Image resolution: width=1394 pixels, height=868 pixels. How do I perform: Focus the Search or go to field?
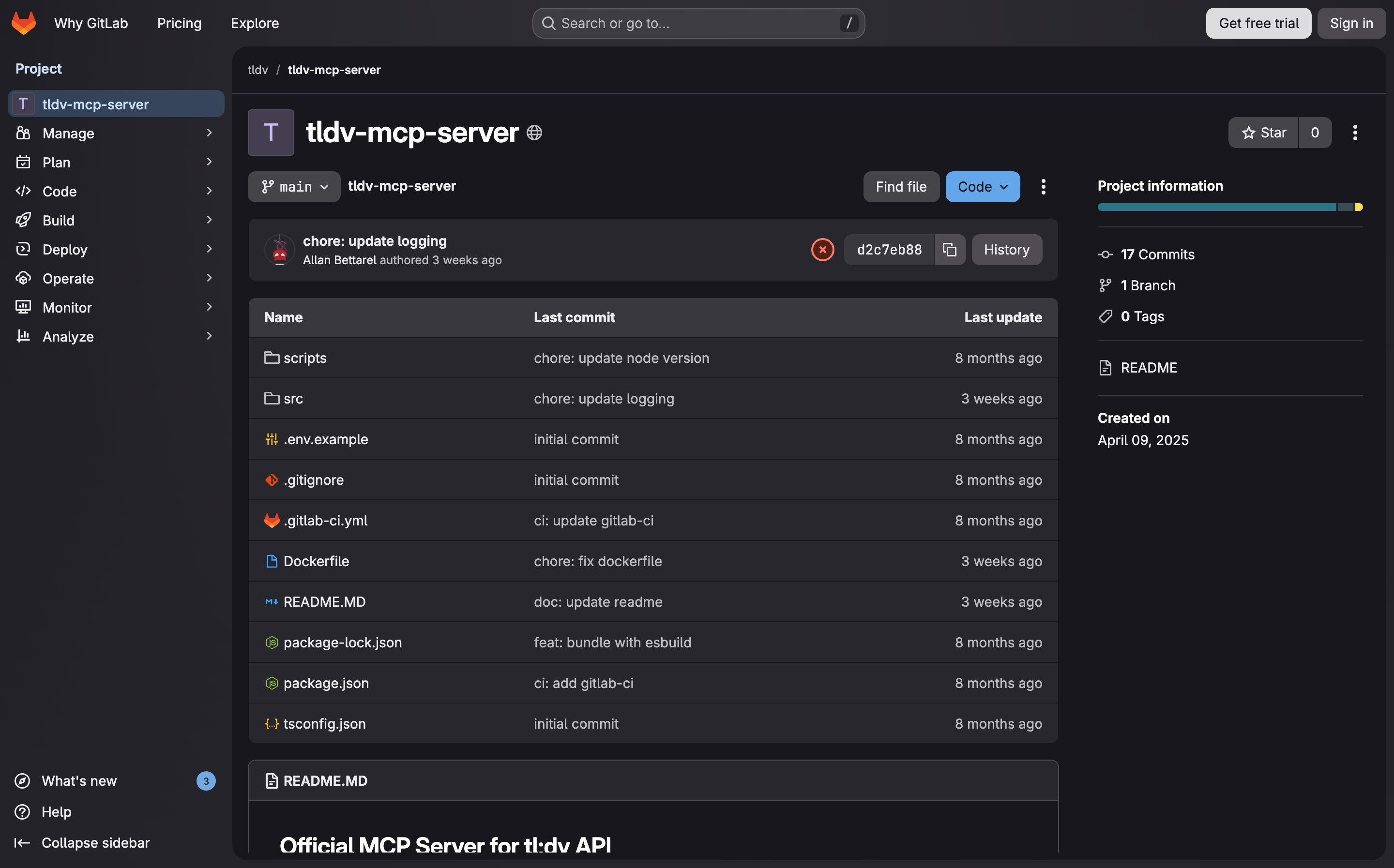pyautogui.click(x=697, y=23)
